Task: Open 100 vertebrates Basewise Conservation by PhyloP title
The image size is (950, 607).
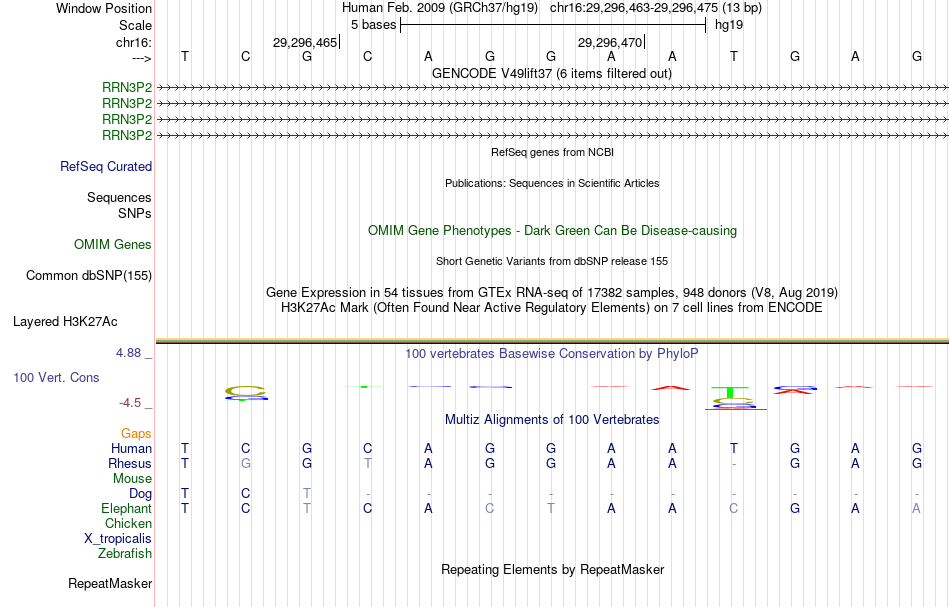Action: click(x=552, y=354)
